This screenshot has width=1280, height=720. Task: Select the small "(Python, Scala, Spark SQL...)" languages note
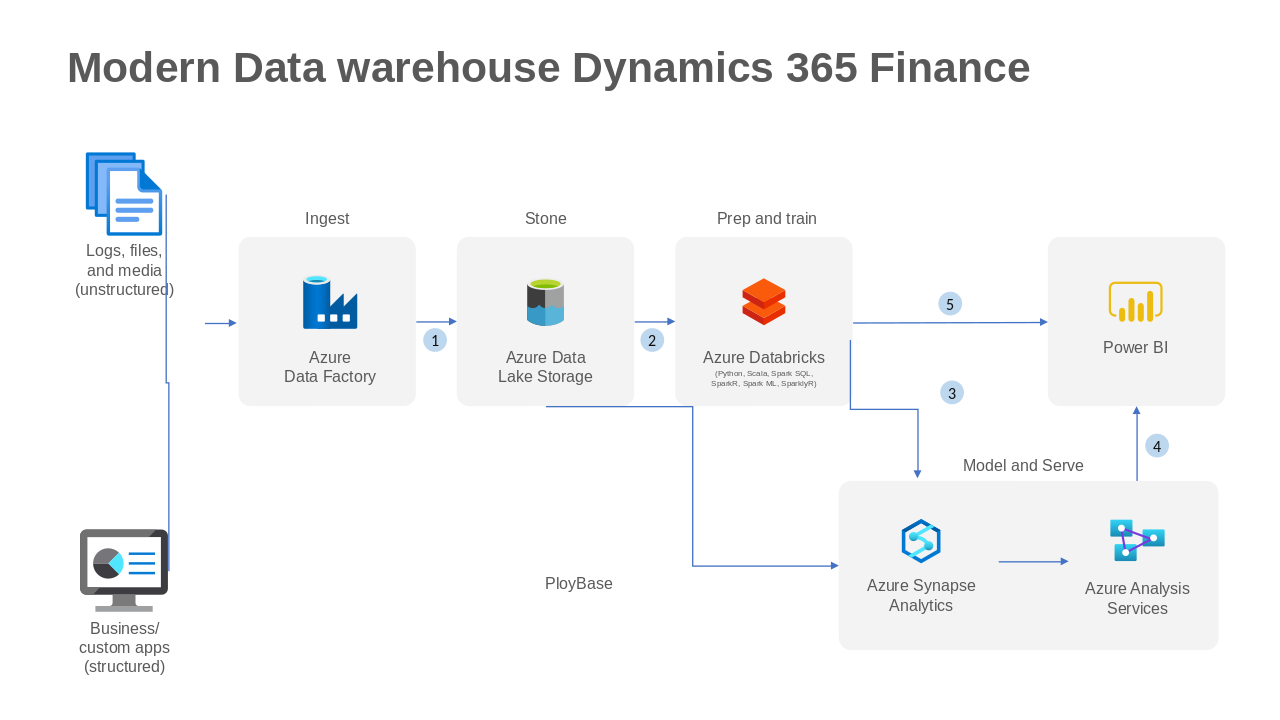pos(764,378)
